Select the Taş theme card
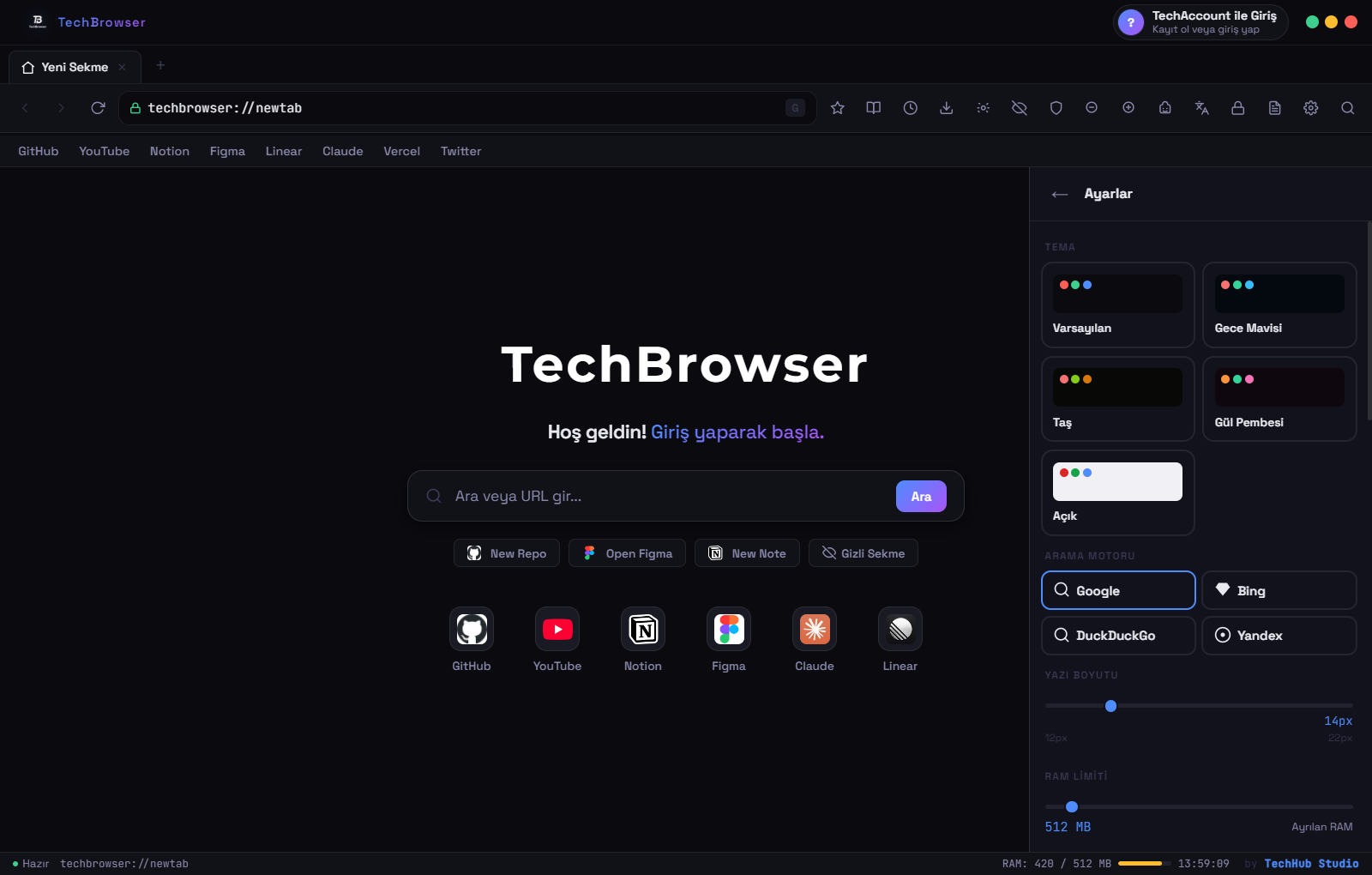The image size is (1372, 875). click(x=1118, y=399)
